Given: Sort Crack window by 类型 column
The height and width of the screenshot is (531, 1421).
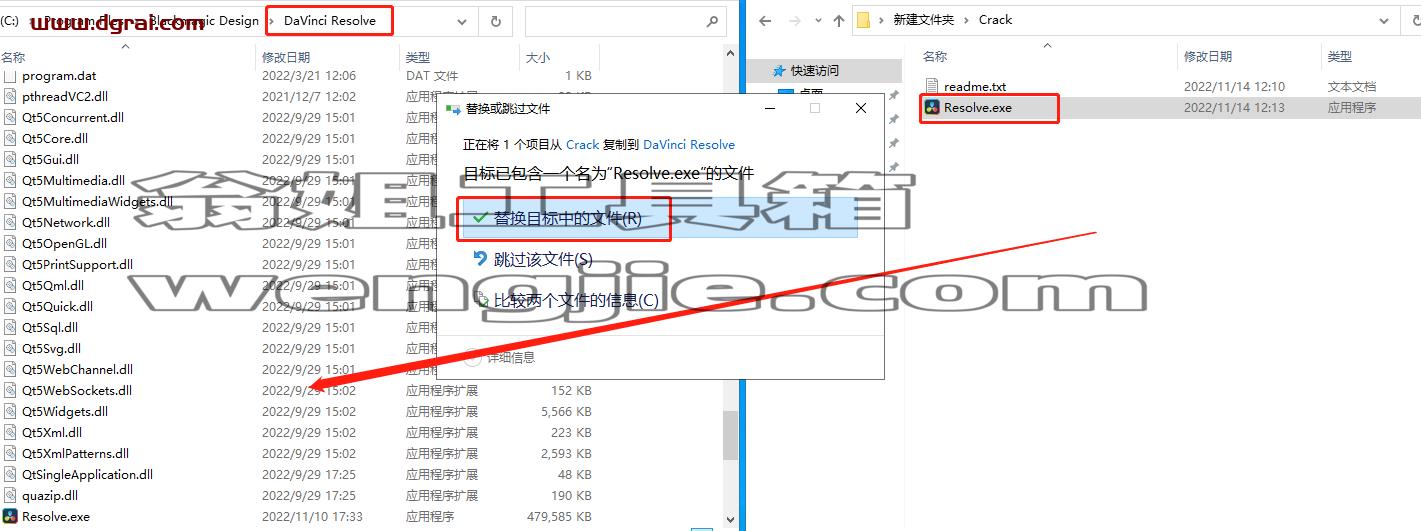Looking at the screenshot, I should pyautogui.click(x=1340, y=57).
